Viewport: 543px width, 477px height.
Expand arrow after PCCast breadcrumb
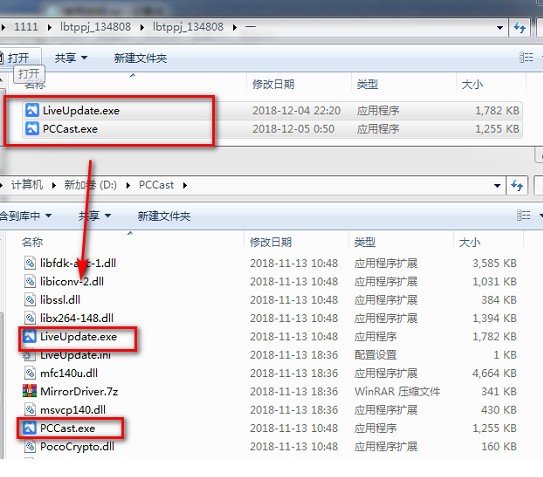(185, 185)
